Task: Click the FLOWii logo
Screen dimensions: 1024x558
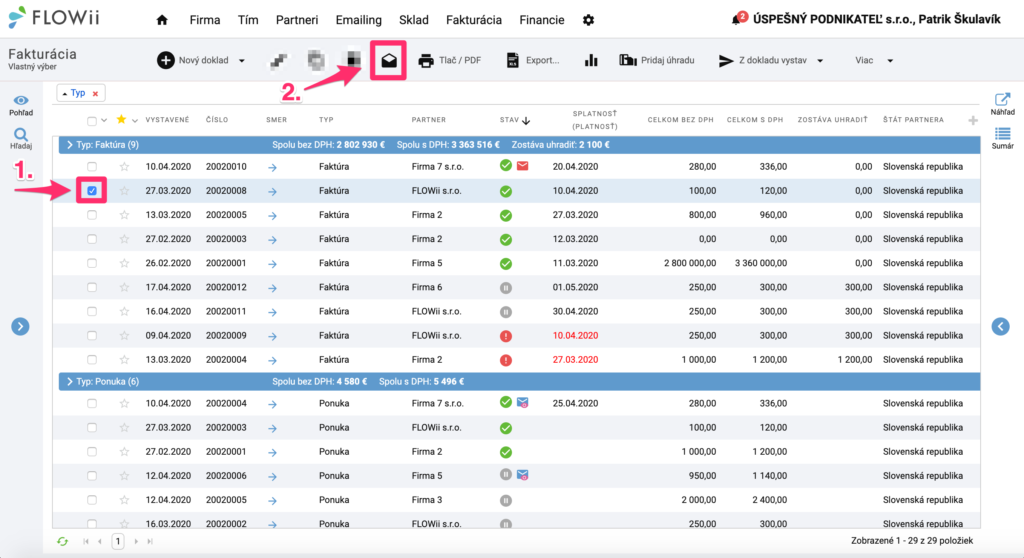Action: click(55, 18)
